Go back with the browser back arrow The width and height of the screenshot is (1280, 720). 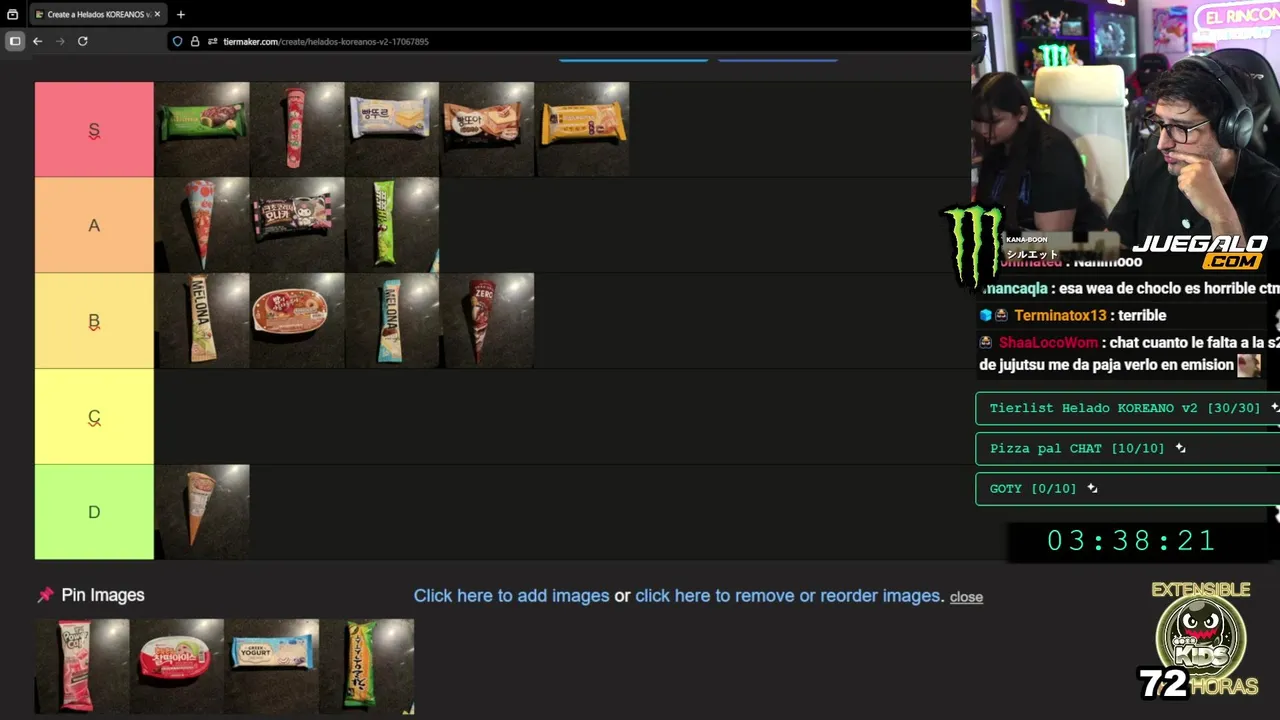click(x=37, y=41)
